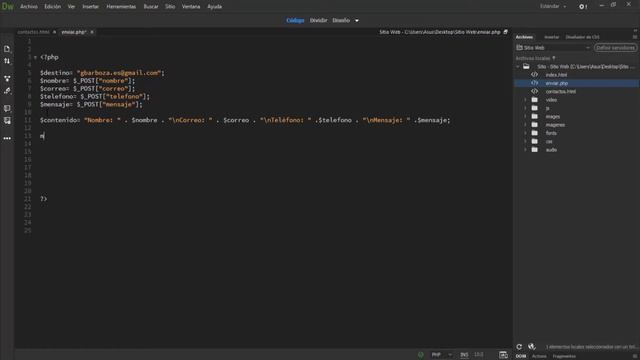This screenshot has width=640, height=360.
Task: Switch to the DOM panel tab
Action: 521,356
